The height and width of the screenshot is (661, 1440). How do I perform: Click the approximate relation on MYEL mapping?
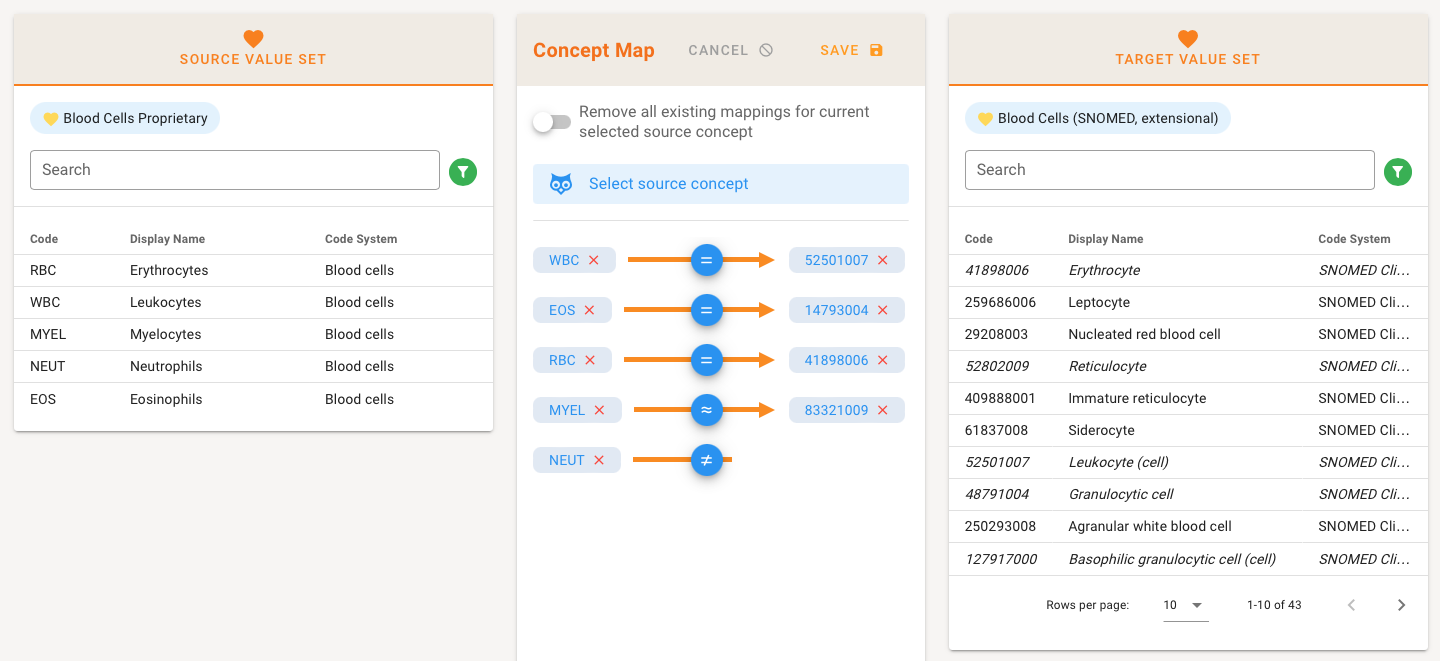[x=706, y=410]
